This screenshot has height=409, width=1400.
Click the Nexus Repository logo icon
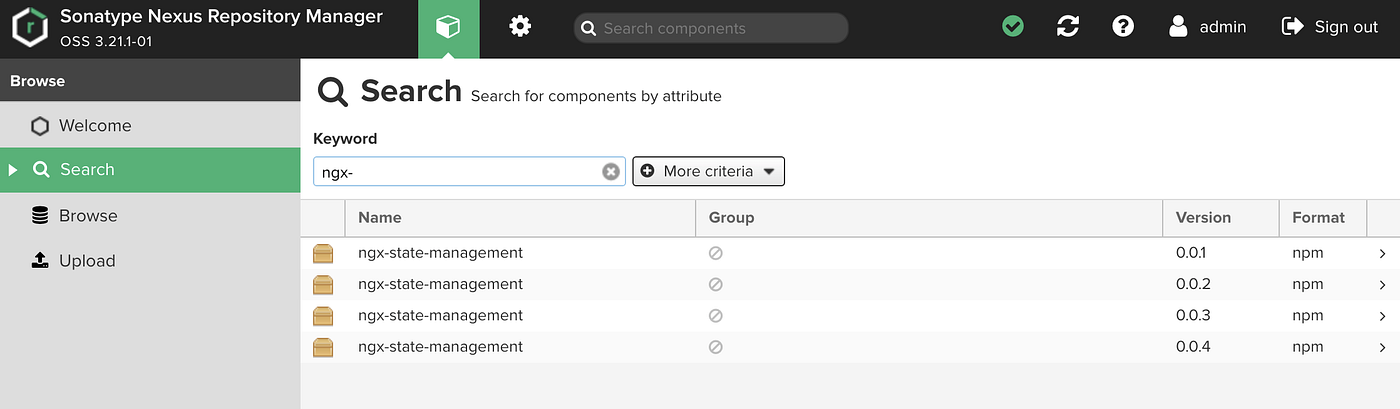(x=30, y=28)
